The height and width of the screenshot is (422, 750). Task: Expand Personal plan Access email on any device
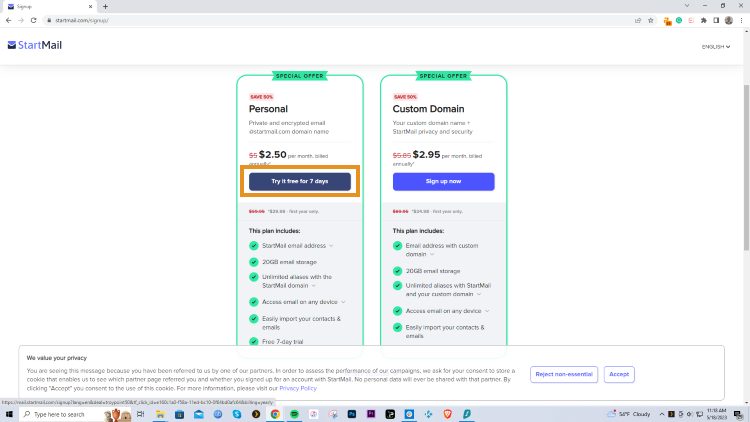point(343,302)
